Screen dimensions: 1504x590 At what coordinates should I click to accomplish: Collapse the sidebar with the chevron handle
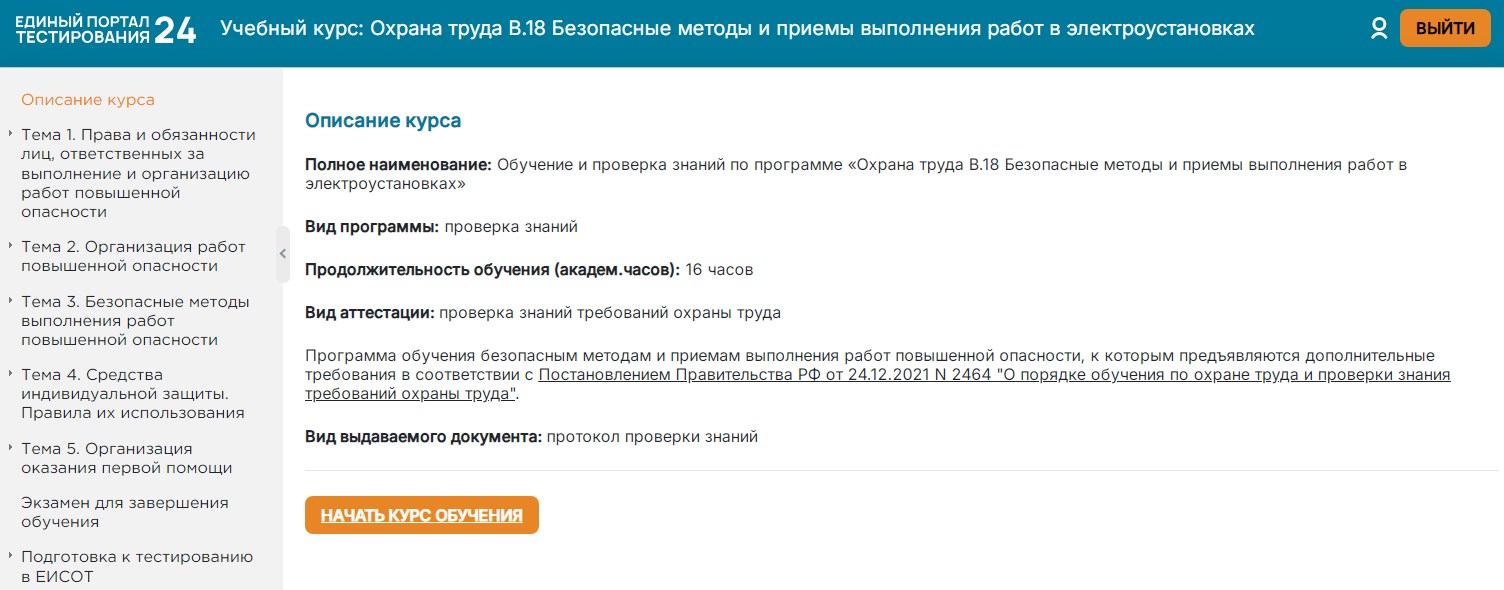pyautogui.click(x=283, y=254)
